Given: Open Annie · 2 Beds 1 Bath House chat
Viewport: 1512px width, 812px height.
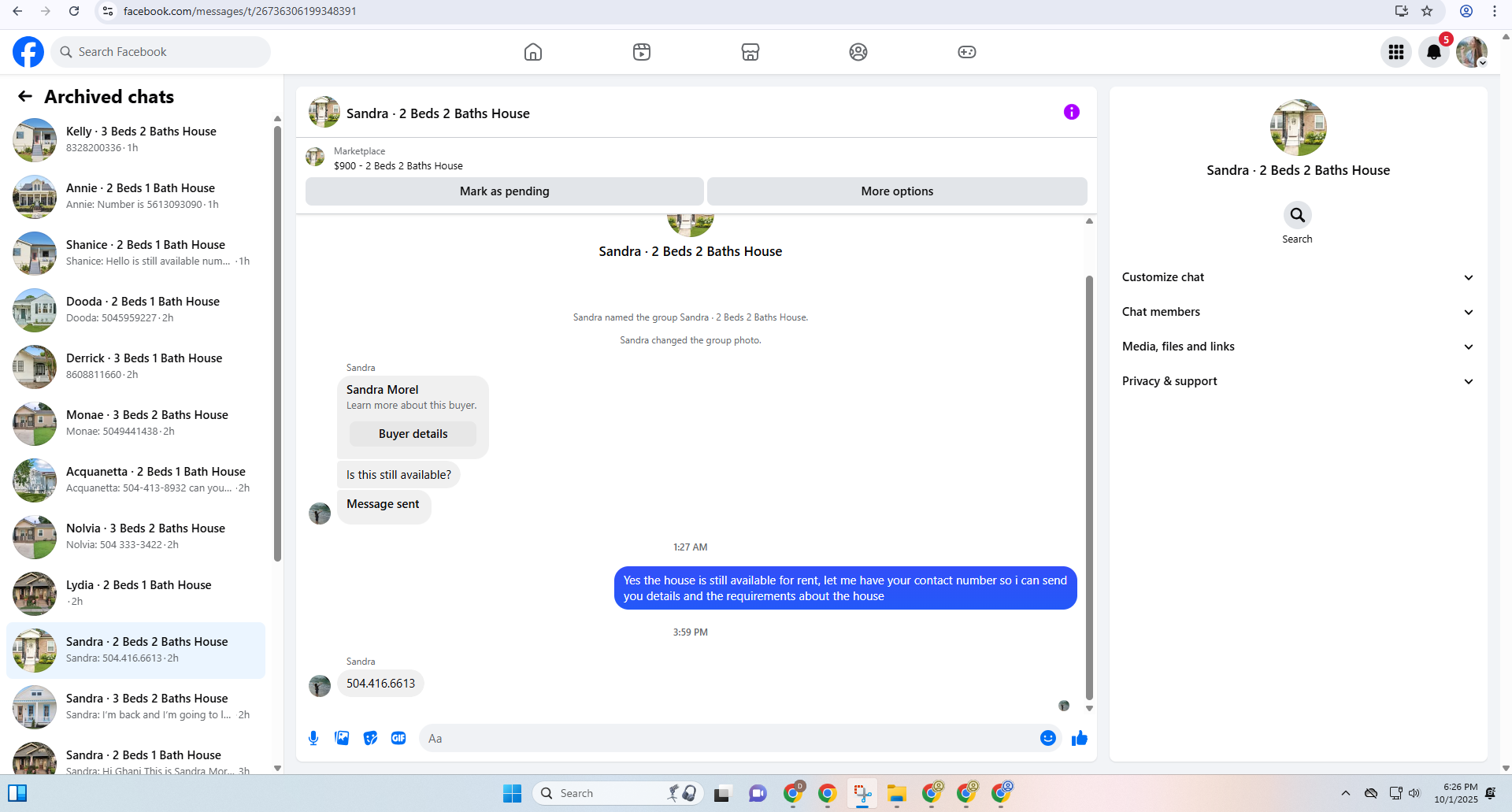Looking at the screenshot, I should [135, 197].
